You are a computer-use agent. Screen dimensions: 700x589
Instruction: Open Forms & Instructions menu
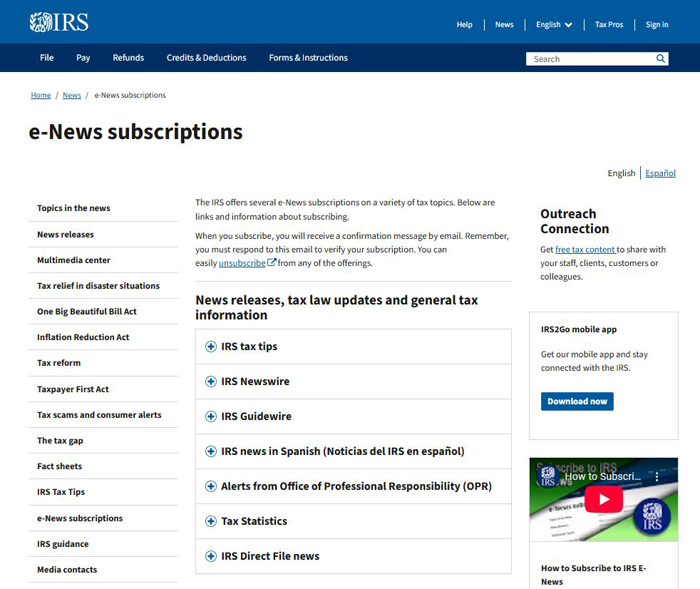(308, 58)
